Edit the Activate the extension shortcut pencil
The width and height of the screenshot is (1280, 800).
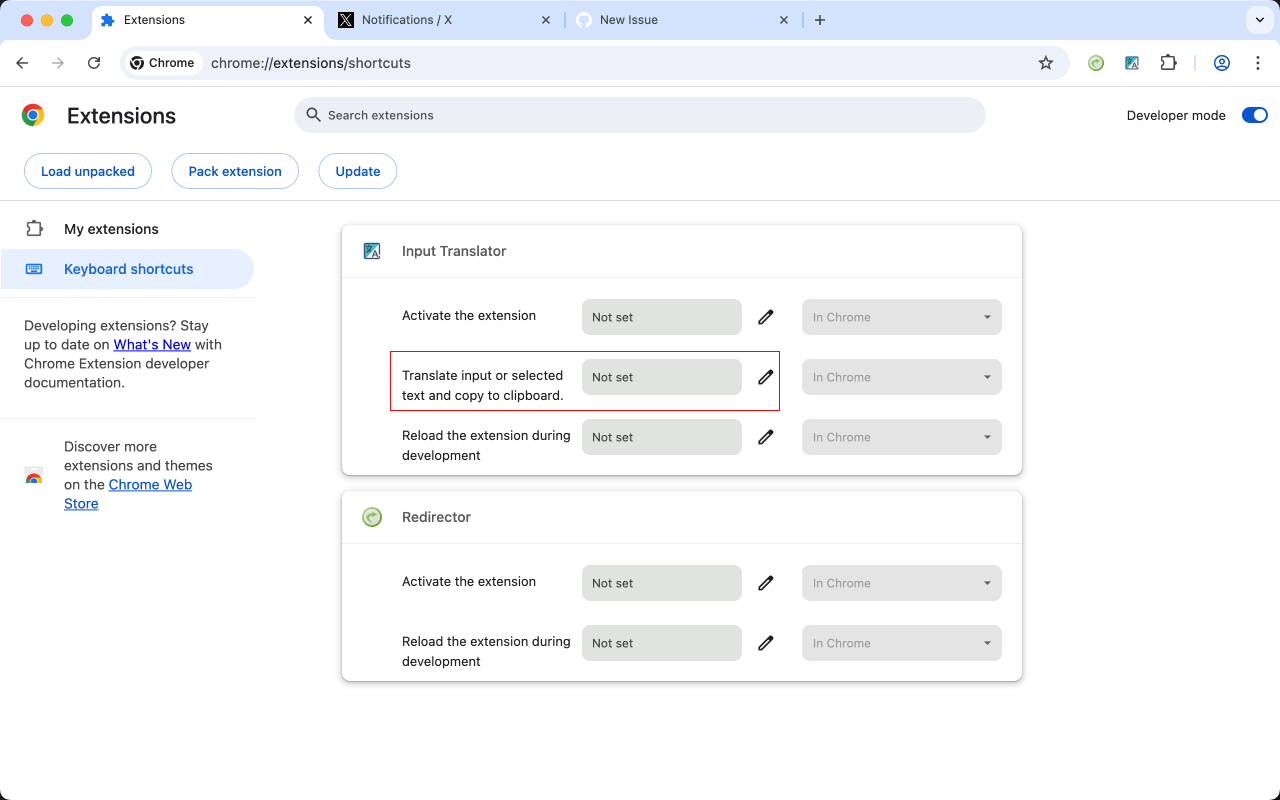(x=765, y=317)
